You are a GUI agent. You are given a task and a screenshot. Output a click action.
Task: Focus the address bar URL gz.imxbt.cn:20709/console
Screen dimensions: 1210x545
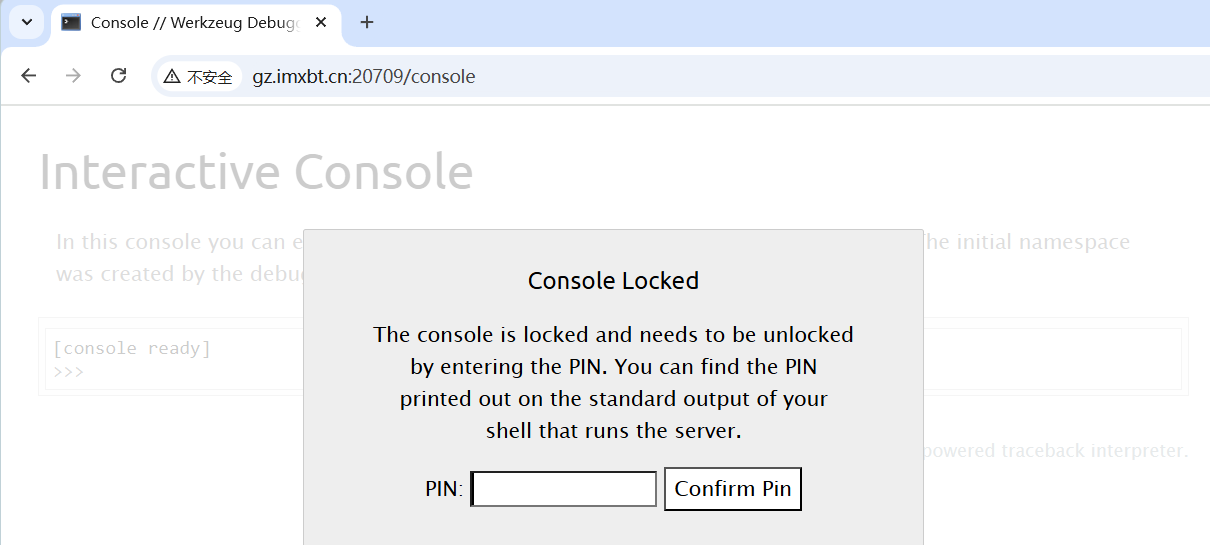click(x=364, y=76)
